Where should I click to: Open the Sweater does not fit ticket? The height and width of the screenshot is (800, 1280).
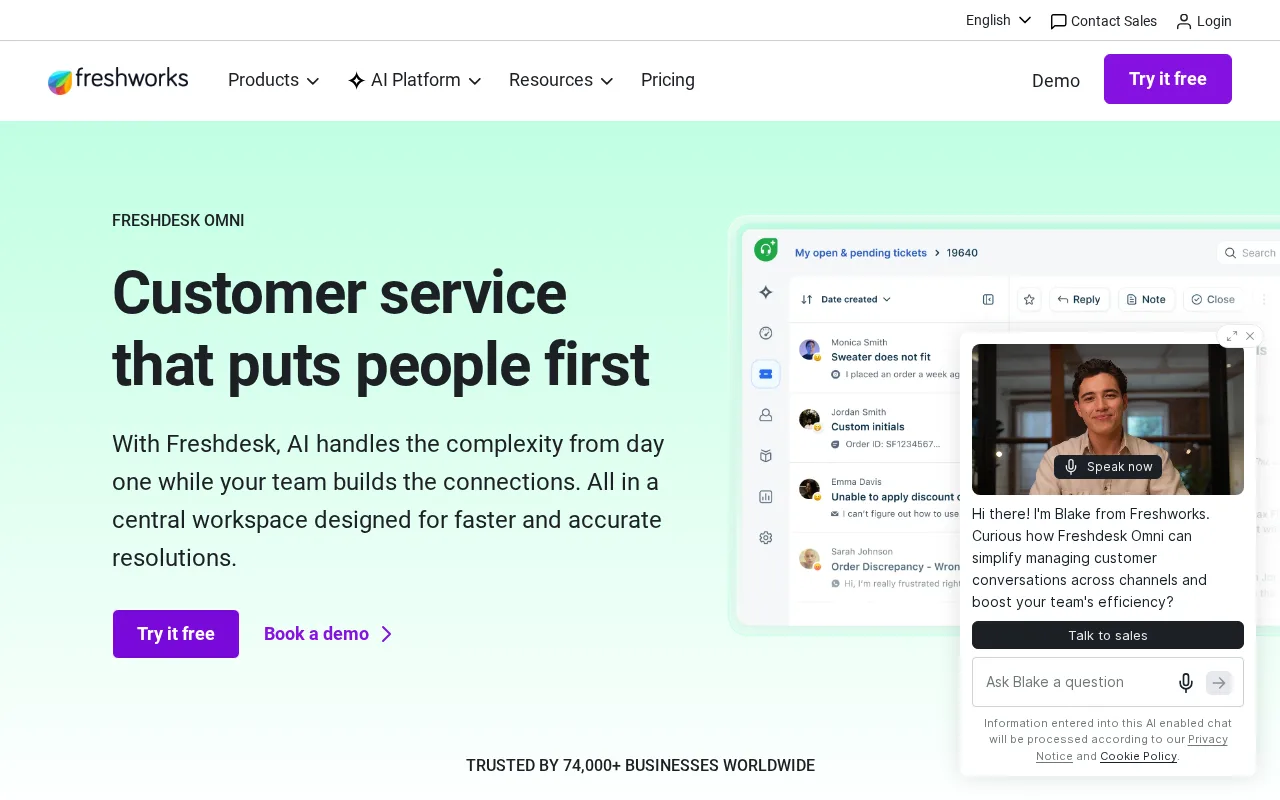click(x=880, y=357)
